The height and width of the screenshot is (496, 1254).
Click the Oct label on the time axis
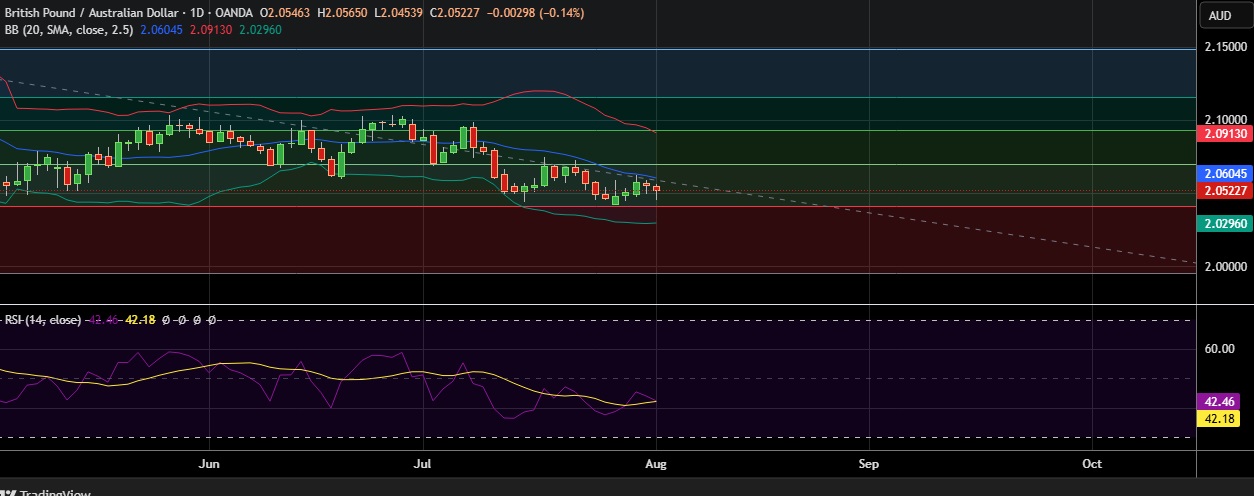[1093, 464]
